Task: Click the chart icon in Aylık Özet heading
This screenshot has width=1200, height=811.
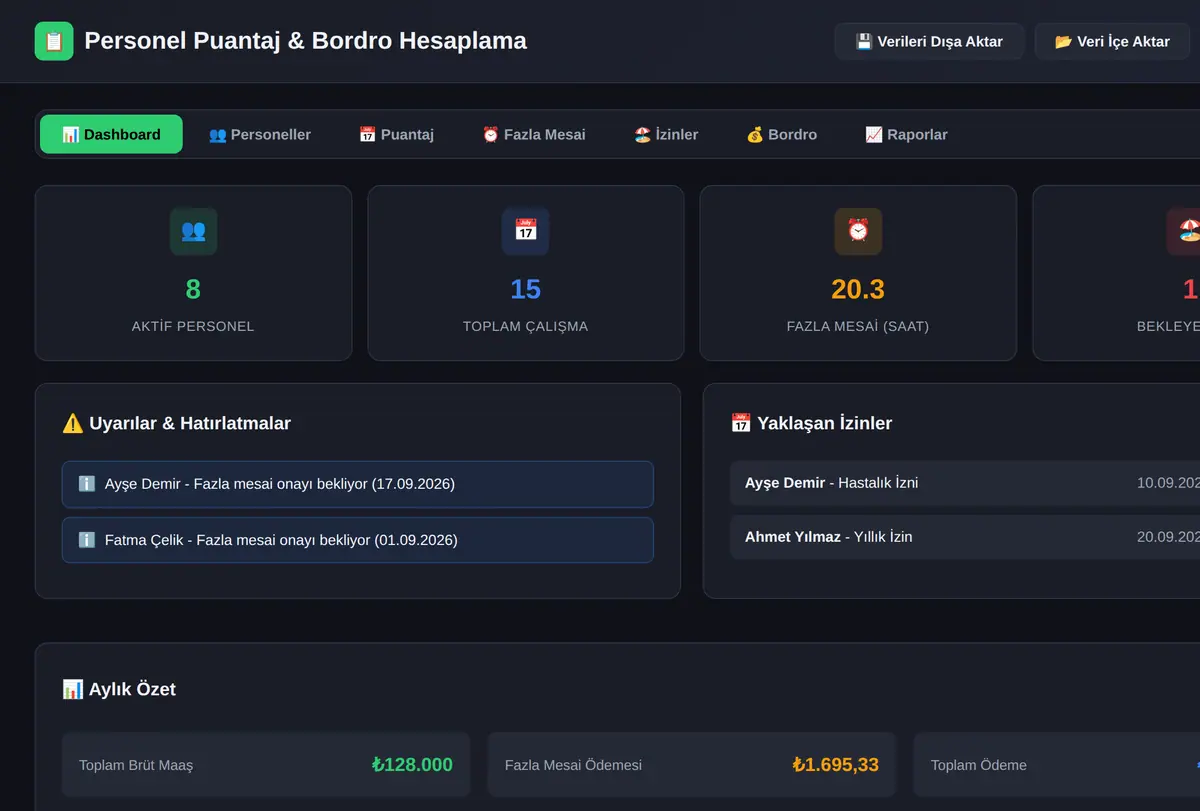Action: tap(73, 689)
